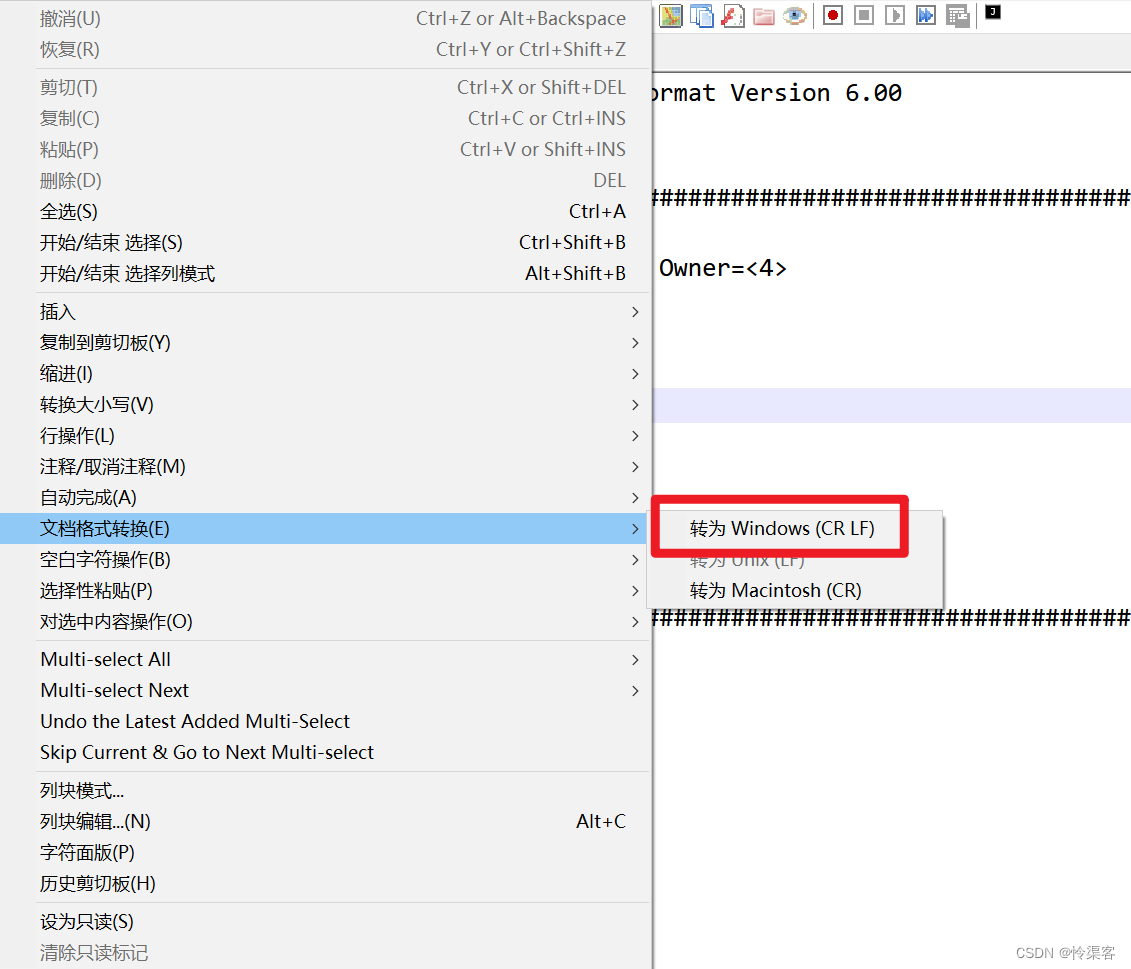
Task: Open the Function List panel
Action: [x=733, y=15]
